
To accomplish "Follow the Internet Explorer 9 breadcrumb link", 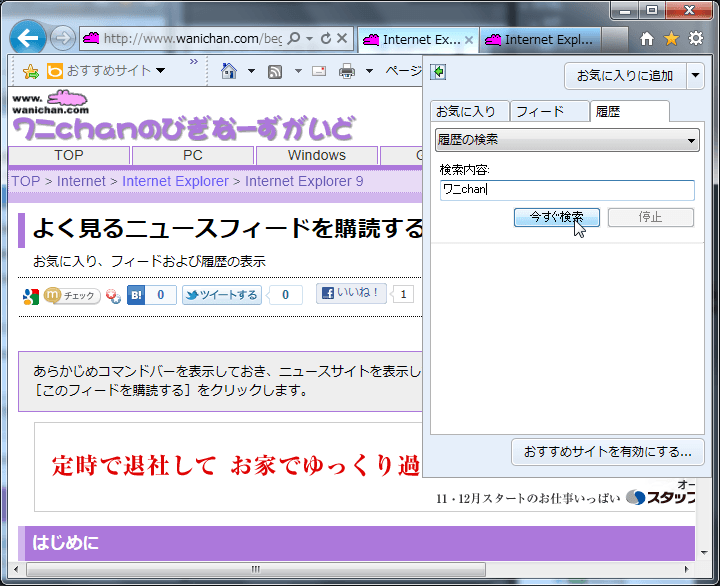I will (304, 181).
